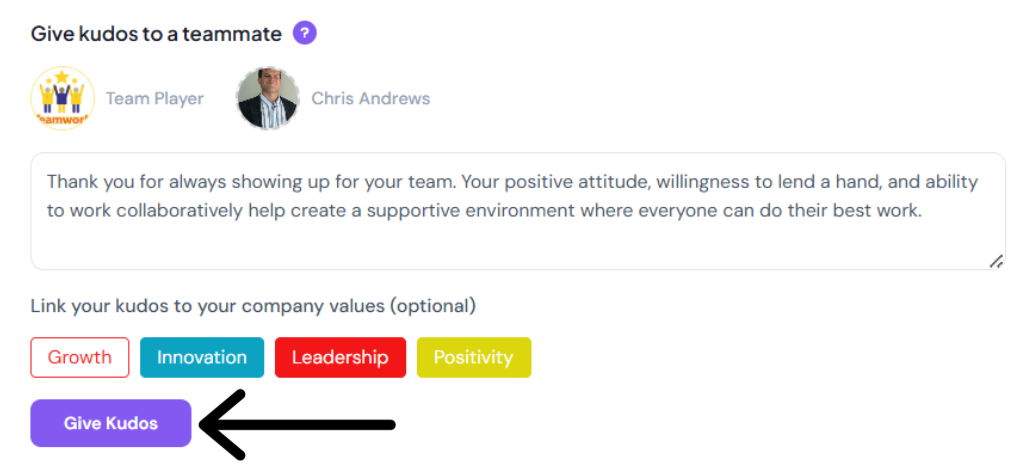Screen dimensions: 1021x469
Task: Toggle the Innovation company value tag
Action: pyautogui.click(x=202, y=357)
